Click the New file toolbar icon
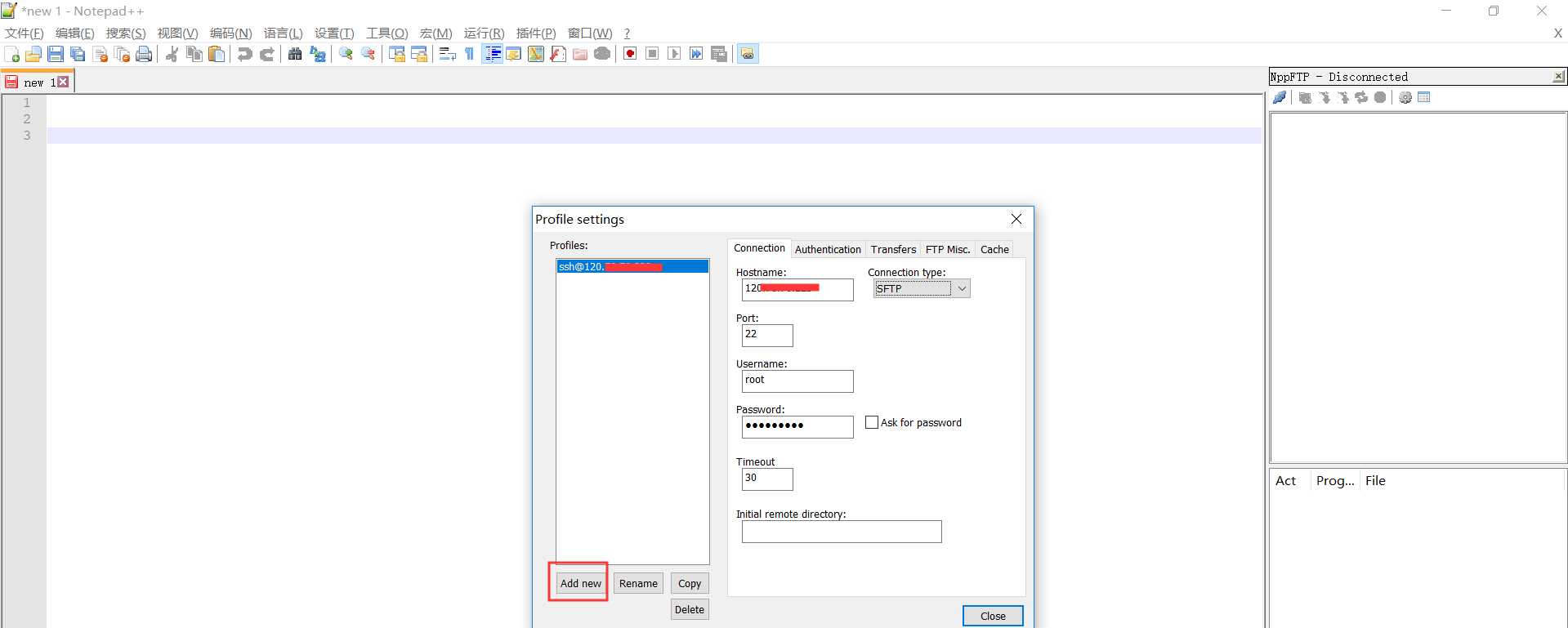 pyautogui.click(x=12, y=54)
